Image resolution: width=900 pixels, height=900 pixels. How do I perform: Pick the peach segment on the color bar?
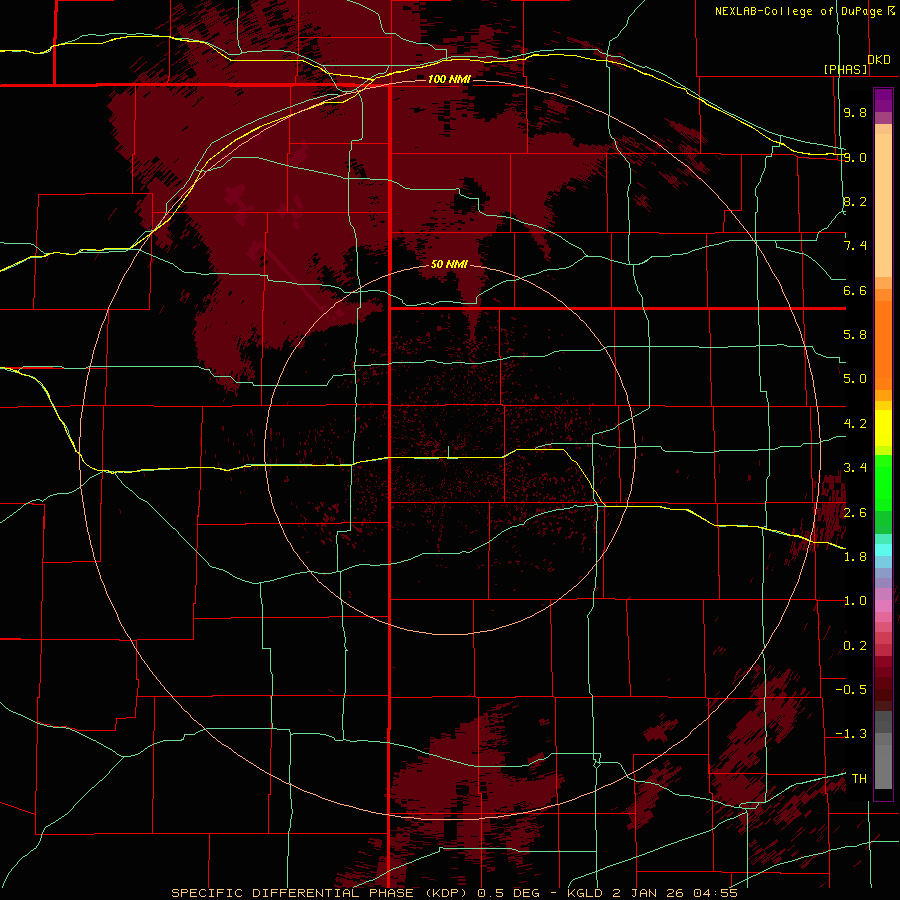point(883,201)
